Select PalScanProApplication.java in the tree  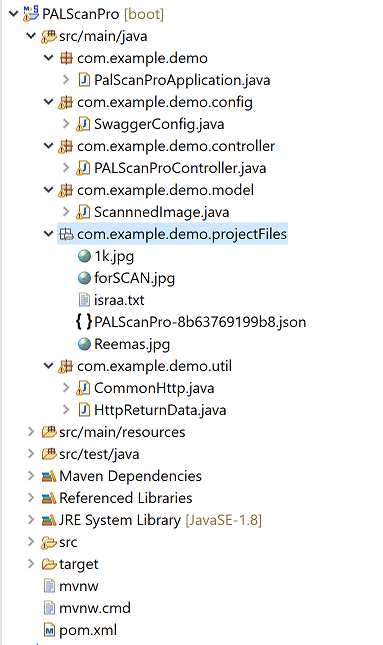click(182, 80)
